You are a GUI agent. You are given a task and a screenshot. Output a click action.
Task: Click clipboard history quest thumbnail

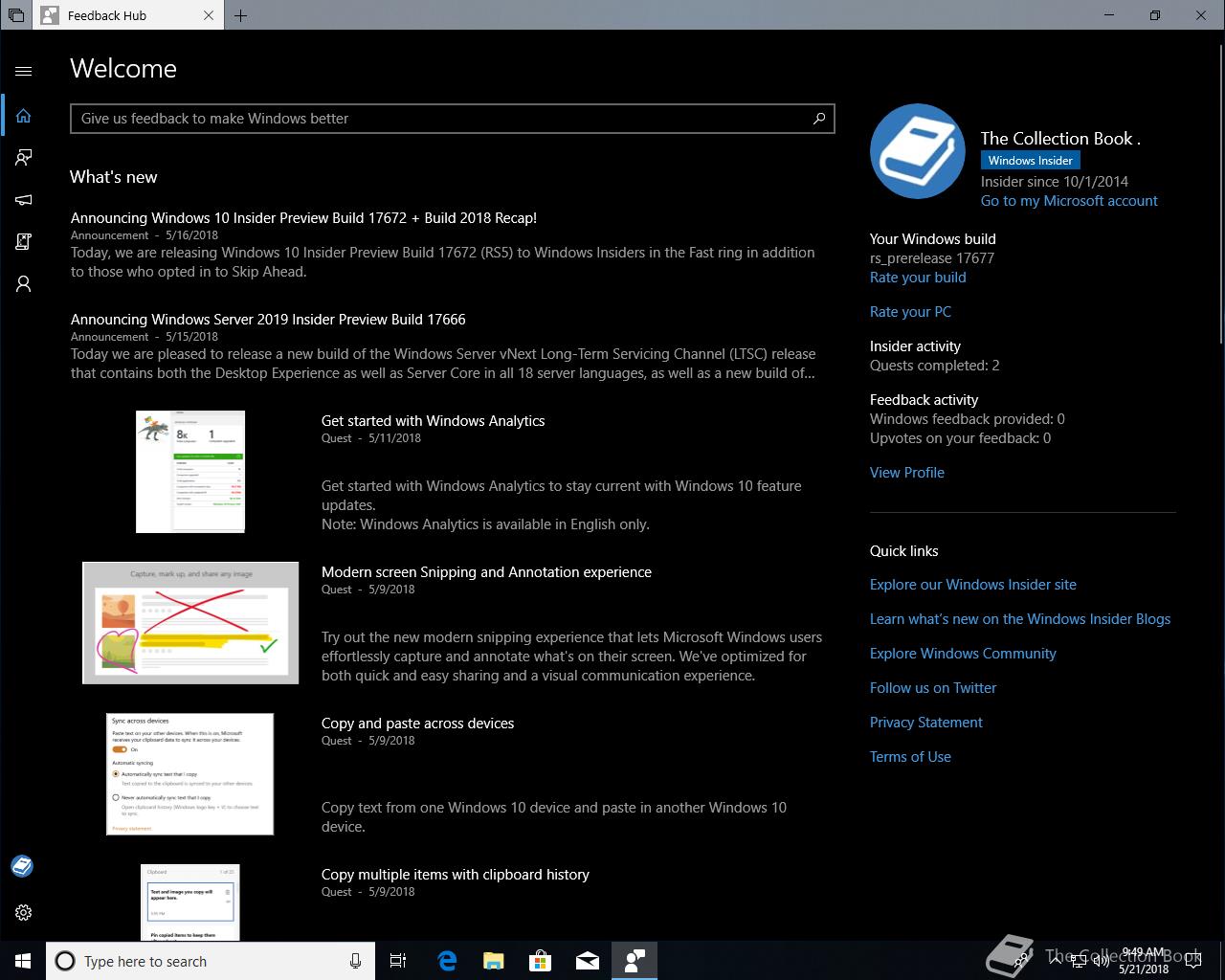pos(190,902)
